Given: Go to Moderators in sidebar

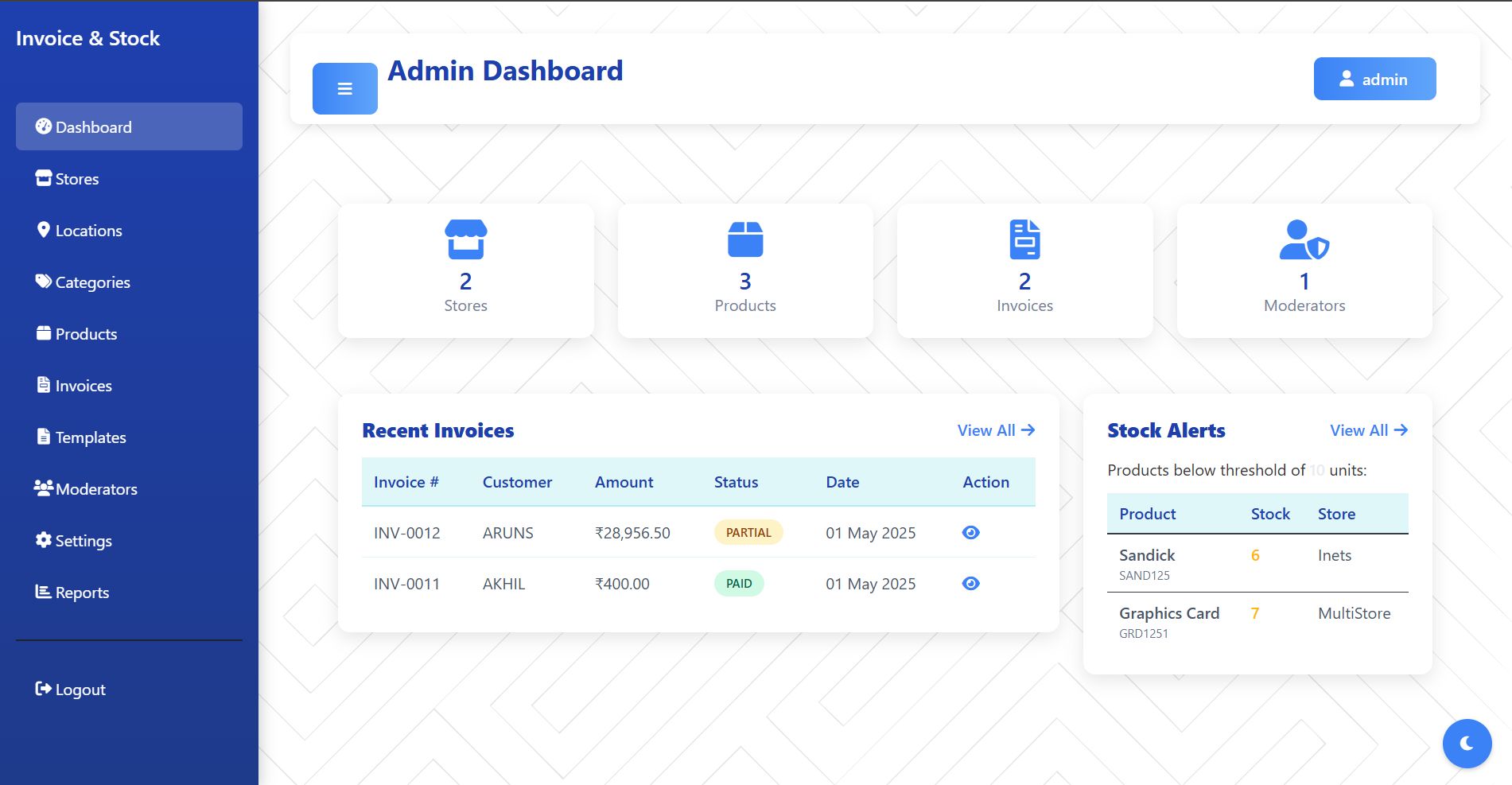Looking at the screenshot, I should pyautogui.click(x=129, y=488).
